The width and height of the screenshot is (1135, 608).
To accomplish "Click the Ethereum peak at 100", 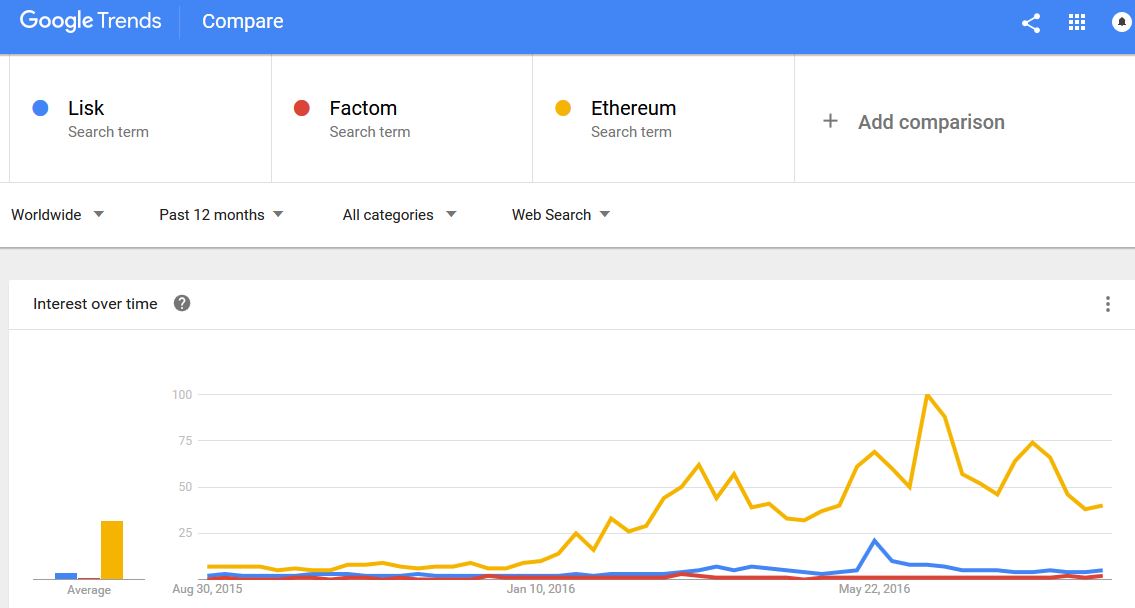I will point(927,395).
